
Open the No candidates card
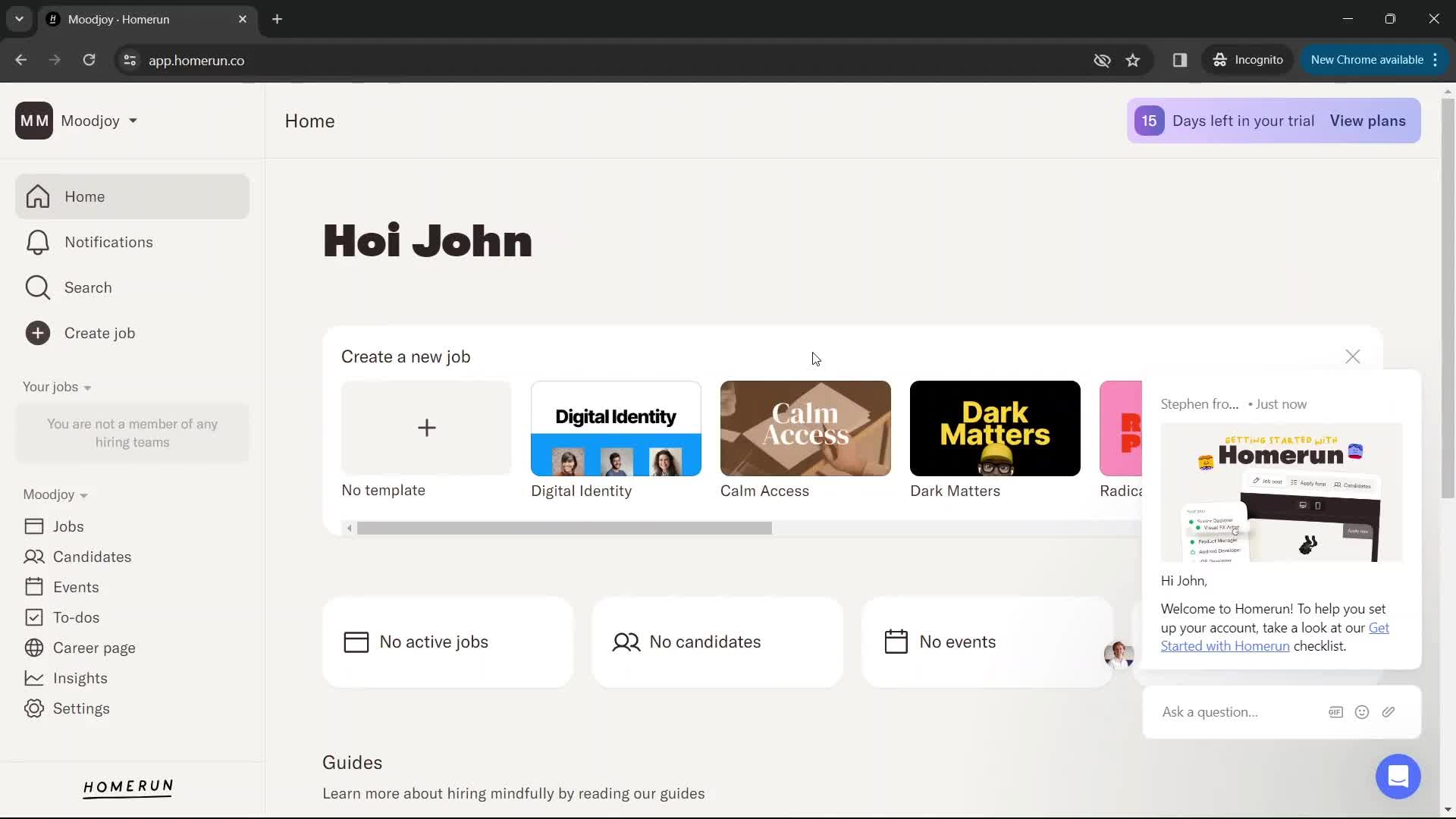(x=717, y=642)
